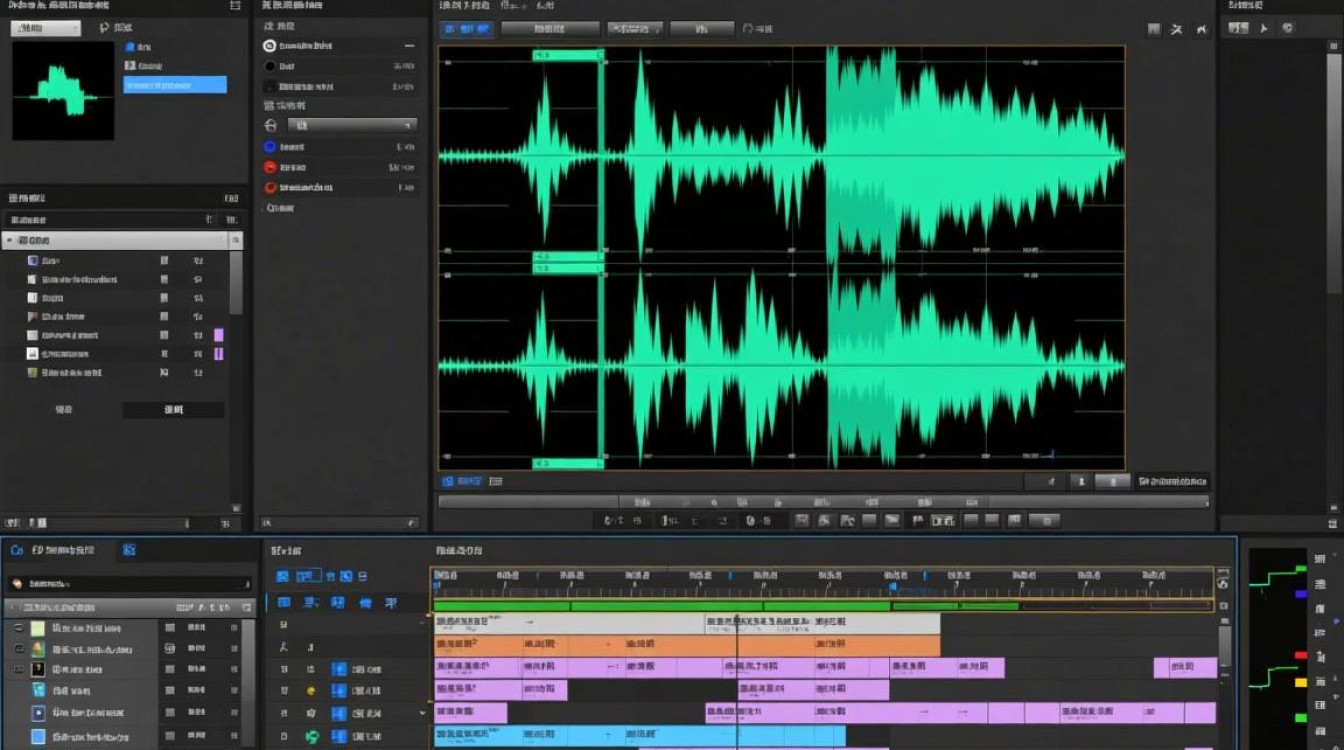Open the light gray dropdown above the waveform preview
The image size is (1344, 750).
pyautogui.click(x=45, y=28)
